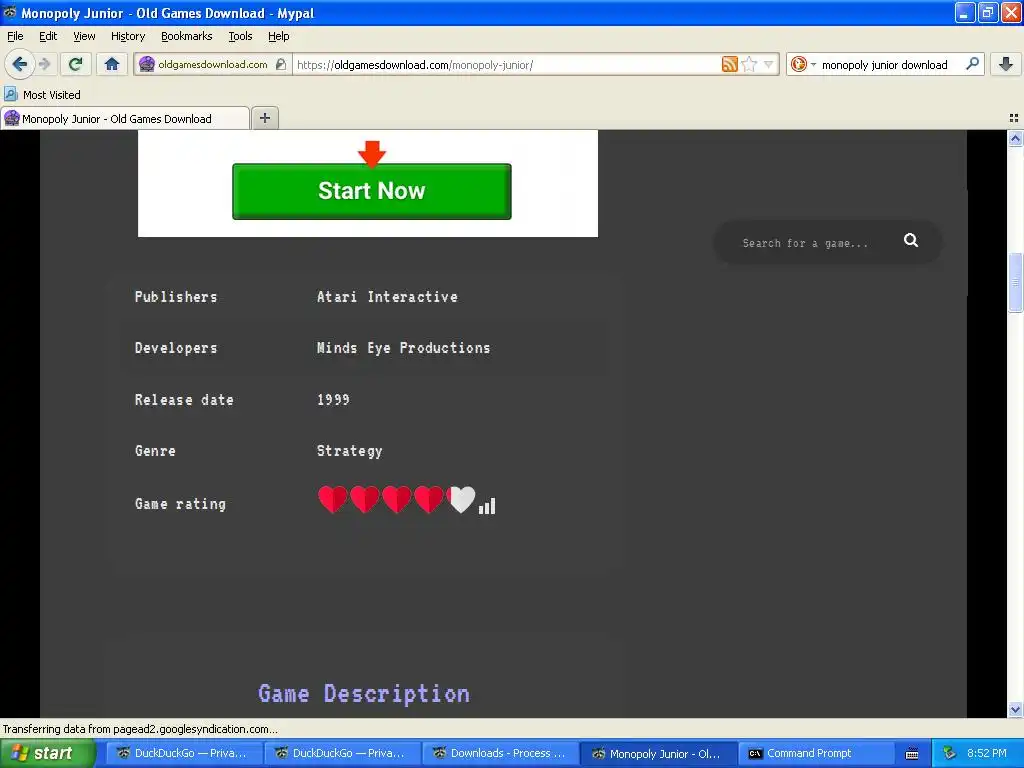Open the Windows Start button
The width and height of the screenshot is (1024, 768).
point(47,753)
